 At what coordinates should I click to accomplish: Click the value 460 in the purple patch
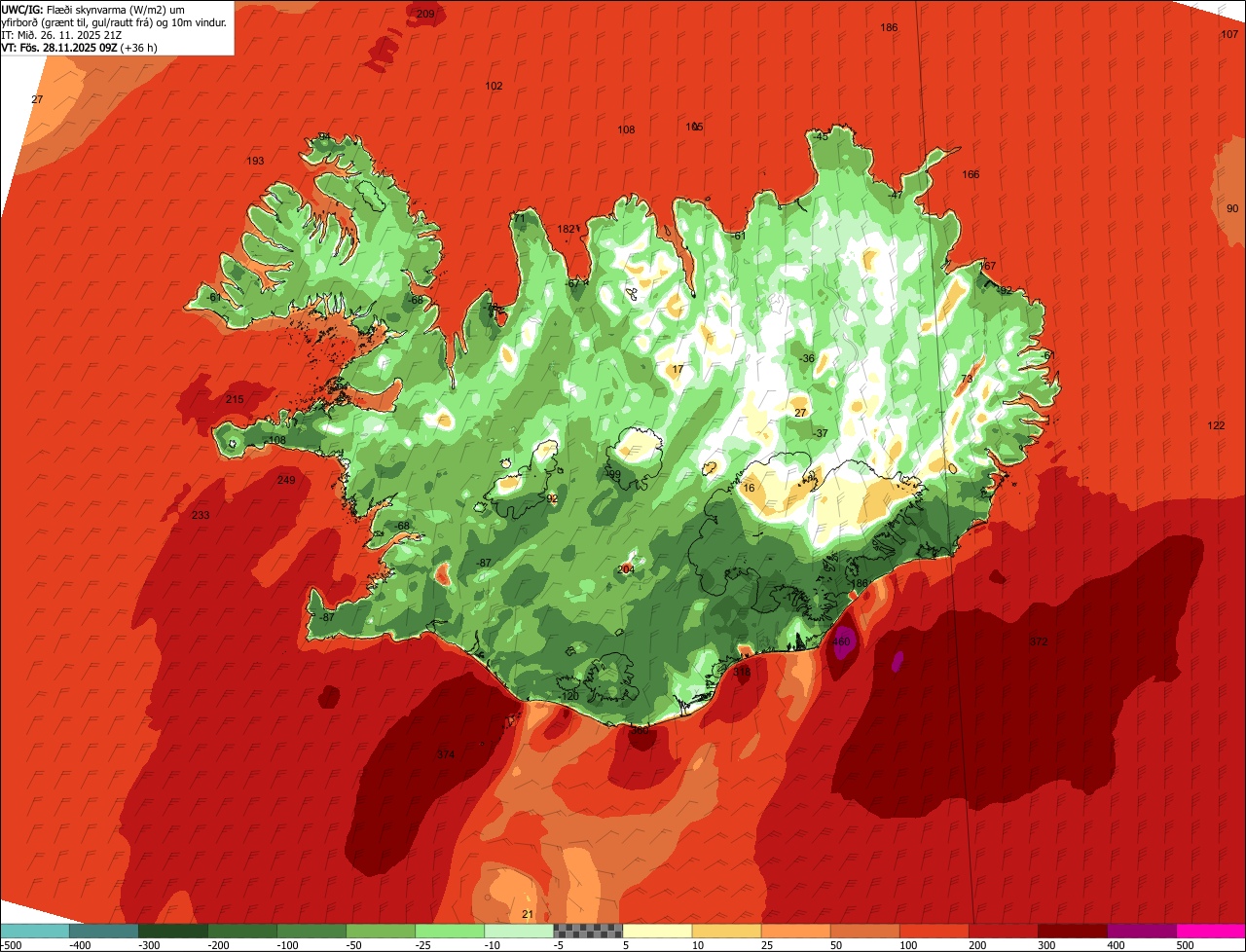point(841,641)
